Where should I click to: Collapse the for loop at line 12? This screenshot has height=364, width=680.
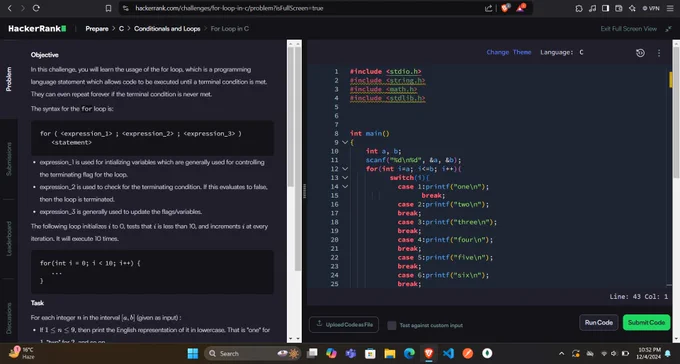click(345, 169)
